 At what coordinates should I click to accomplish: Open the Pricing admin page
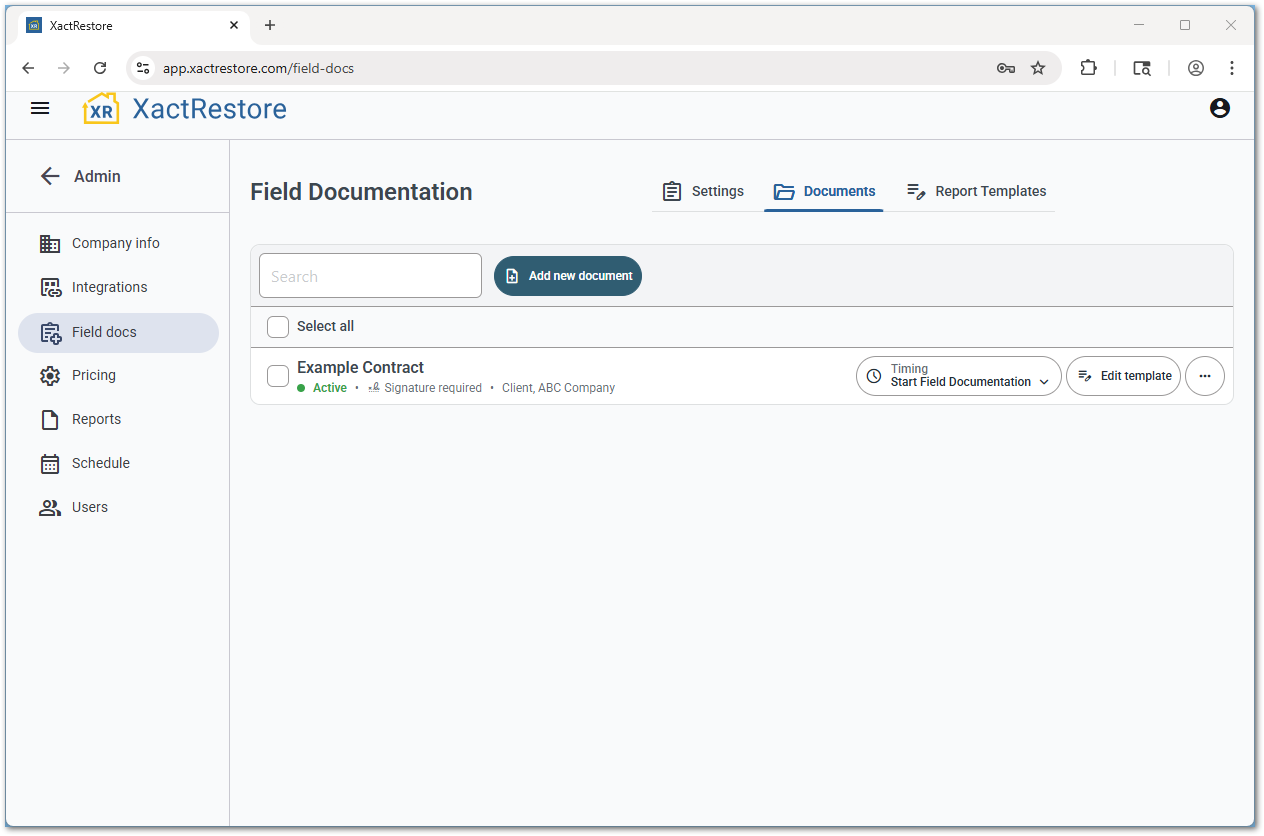(93, 375)
